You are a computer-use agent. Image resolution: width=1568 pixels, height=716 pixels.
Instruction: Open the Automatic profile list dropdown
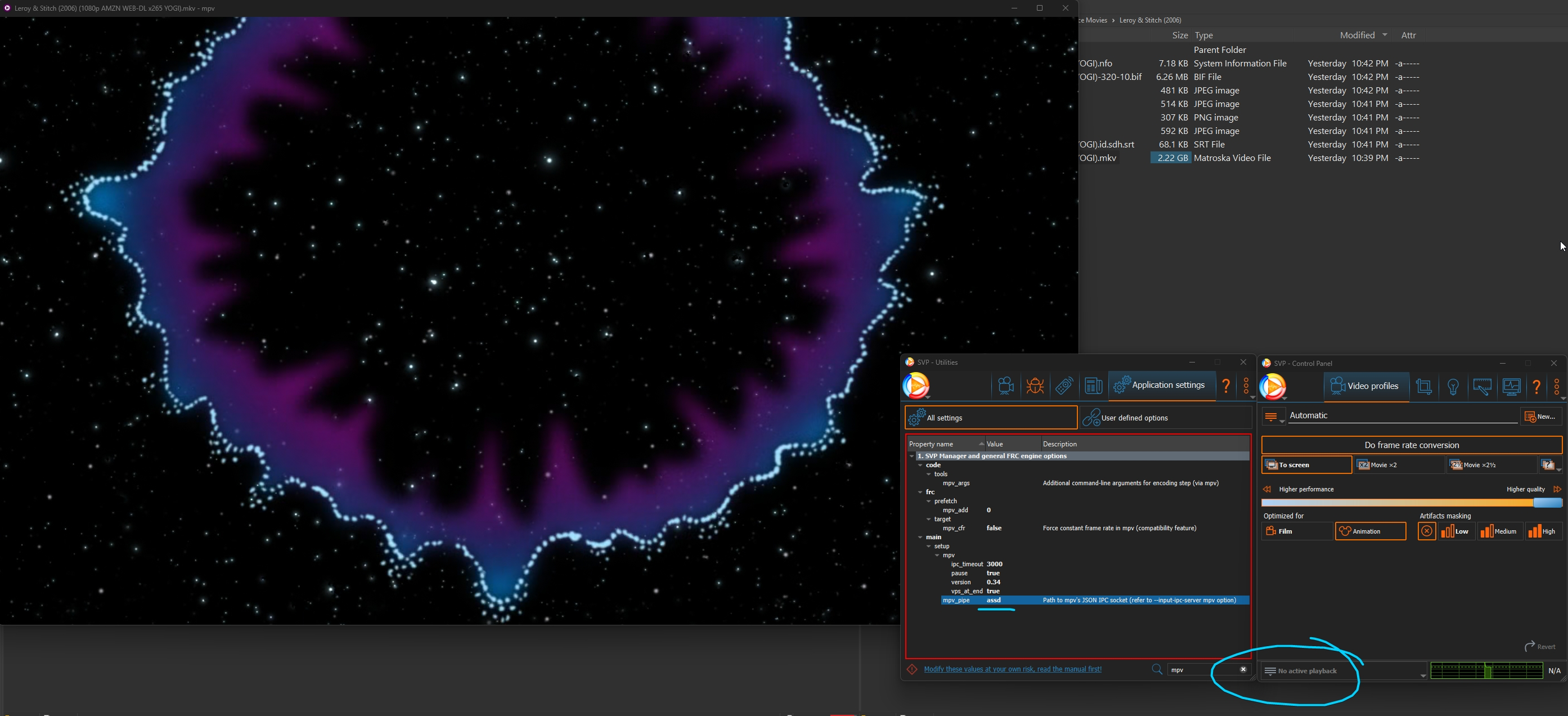pyautogui.click(x=1273, y=417)
